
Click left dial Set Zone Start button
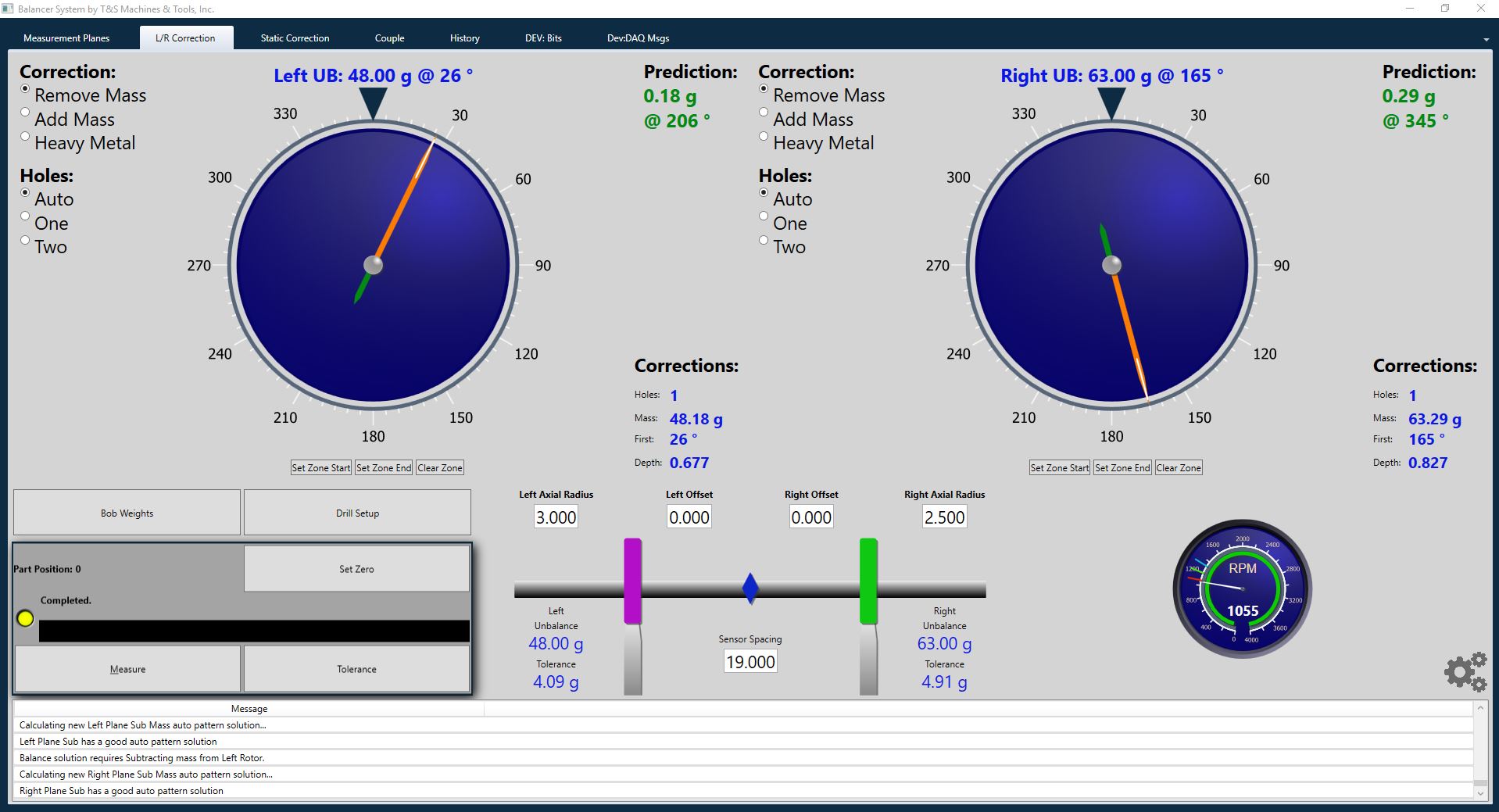[321, 467]
